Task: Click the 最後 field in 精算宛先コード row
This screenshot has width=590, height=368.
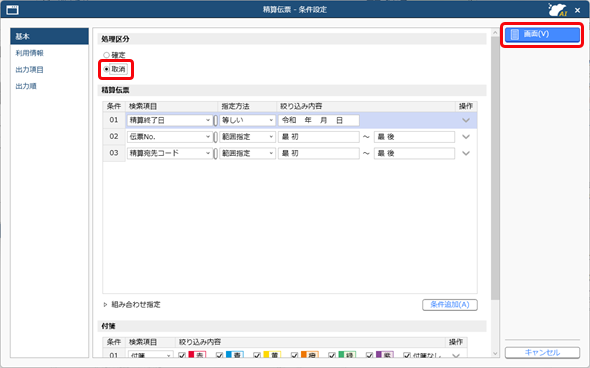Action: click(x=414, y=154)
